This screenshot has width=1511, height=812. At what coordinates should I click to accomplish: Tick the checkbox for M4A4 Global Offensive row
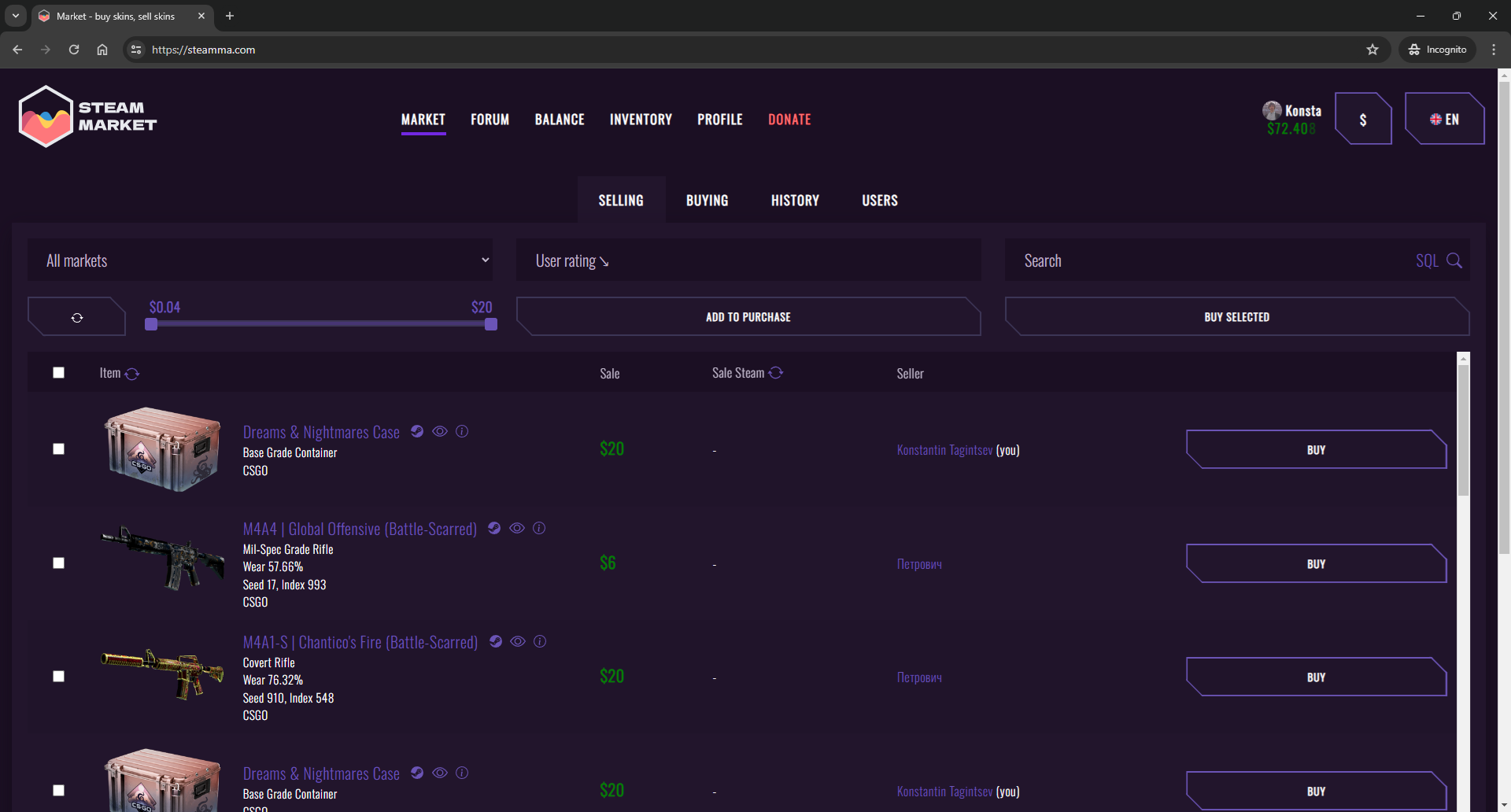[59, 563]
